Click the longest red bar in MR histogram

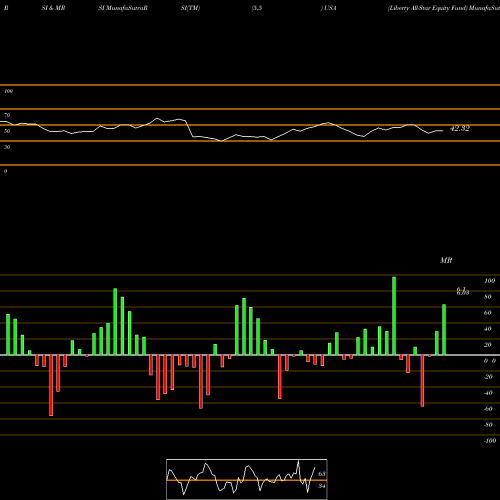(x=51, y=385)
